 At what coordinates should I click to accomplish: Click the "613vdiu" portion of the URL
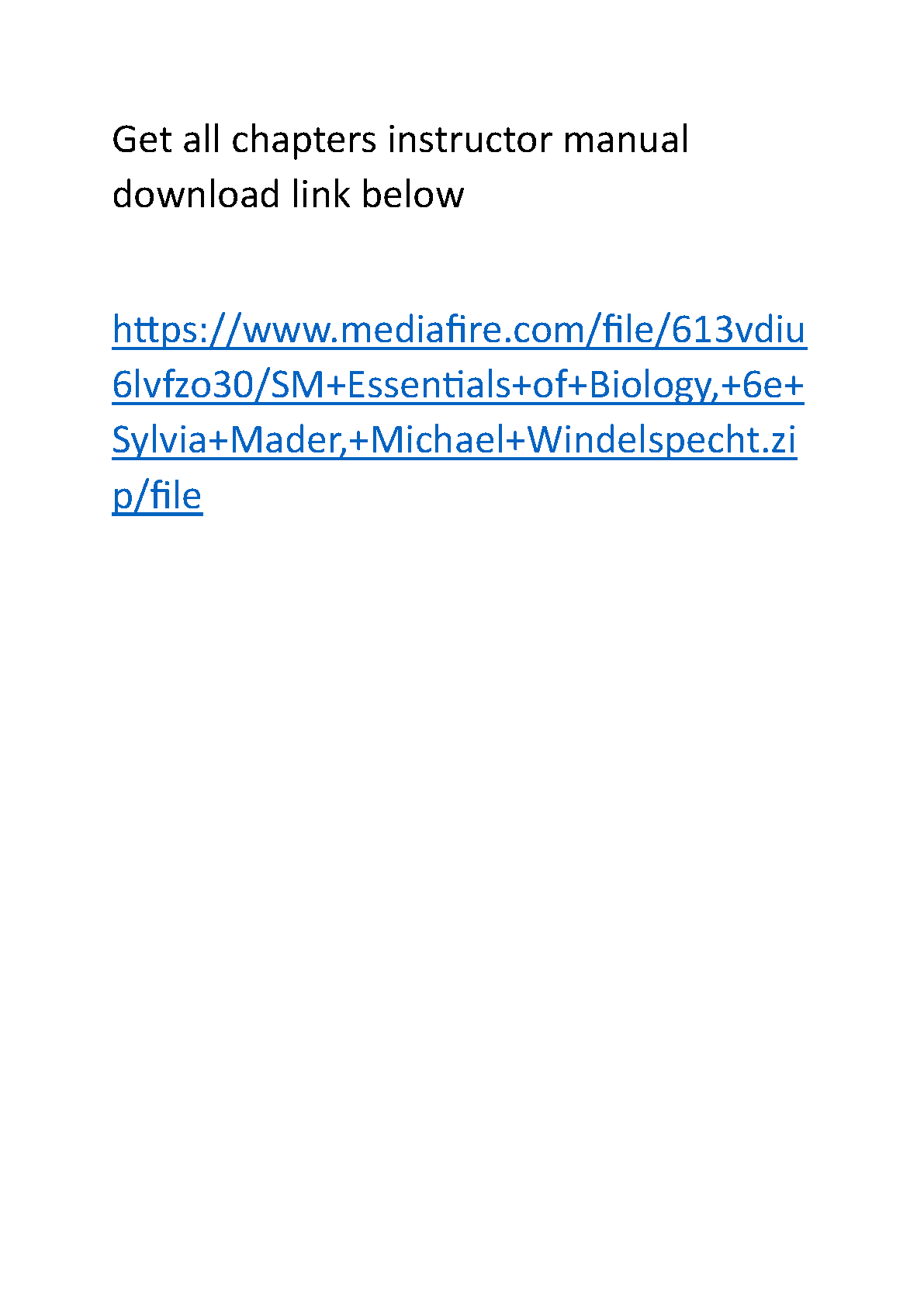tap(738, 331)
